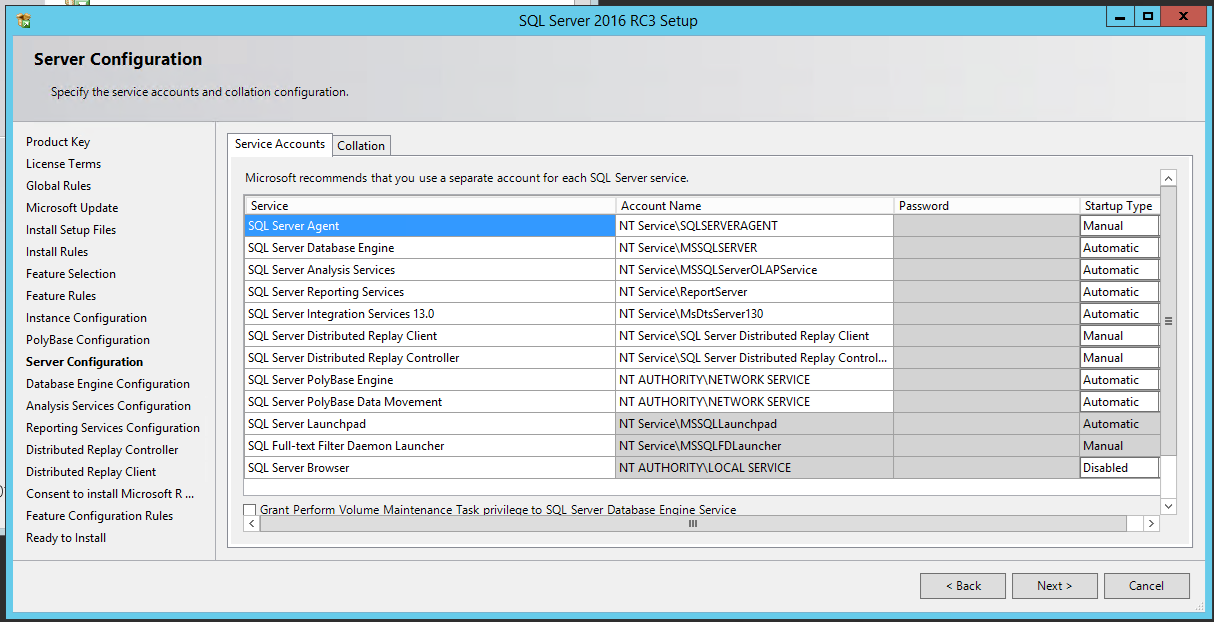Click the Startup Type column header

[x=1119, y=206]
